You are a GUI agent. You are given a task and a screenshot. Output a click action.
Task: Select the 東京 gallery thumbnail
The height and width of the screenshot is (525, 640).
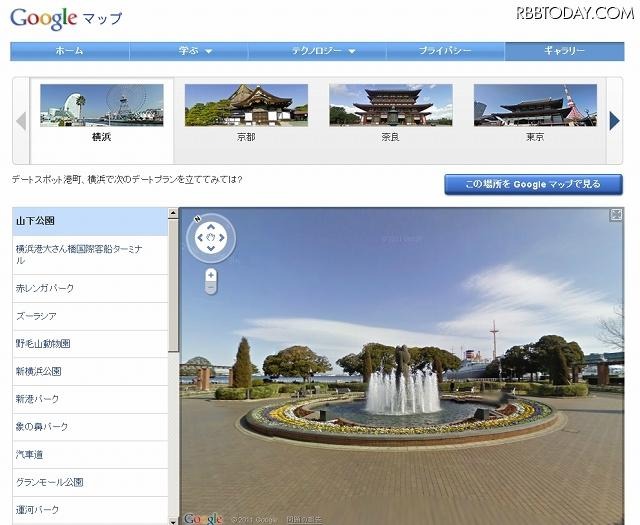point(535,105)
